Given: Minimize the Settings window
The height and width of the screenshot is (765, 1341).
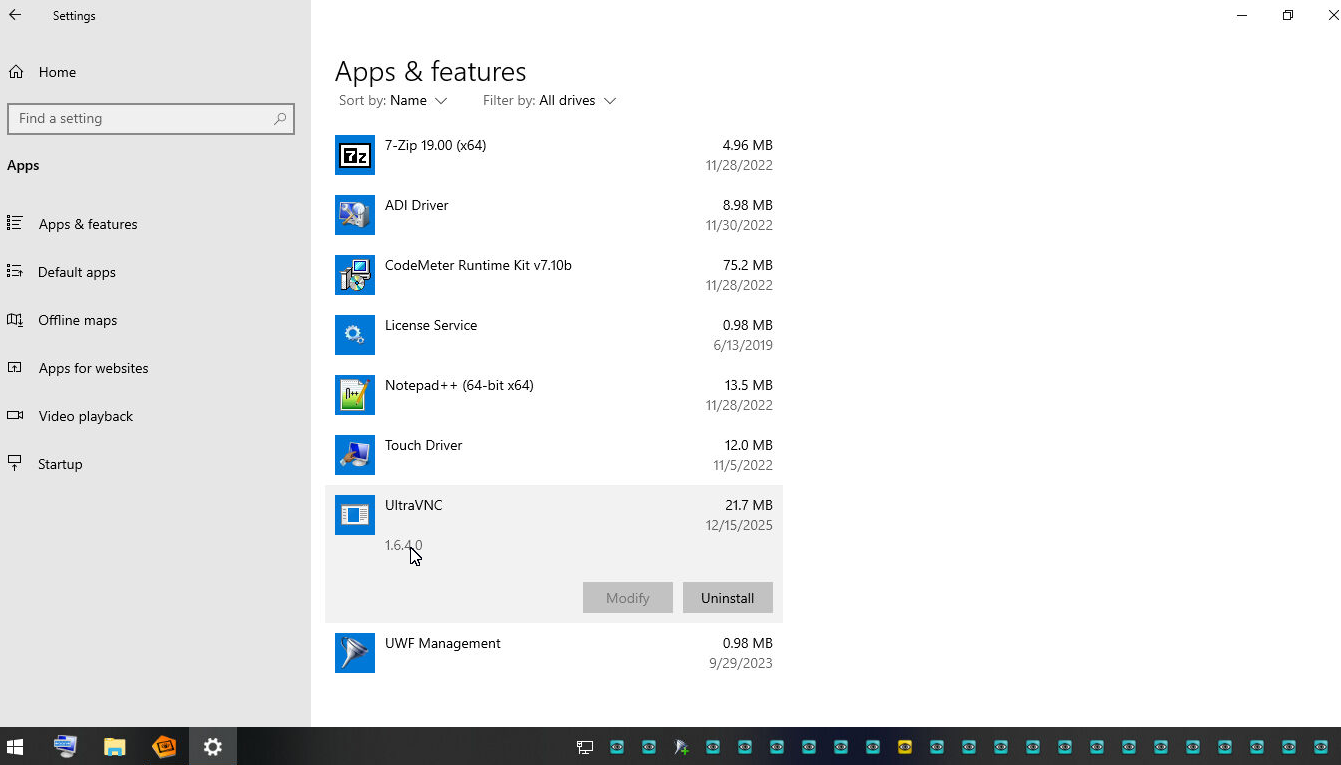Looking at the screenshot, I should pos(1242,15).
